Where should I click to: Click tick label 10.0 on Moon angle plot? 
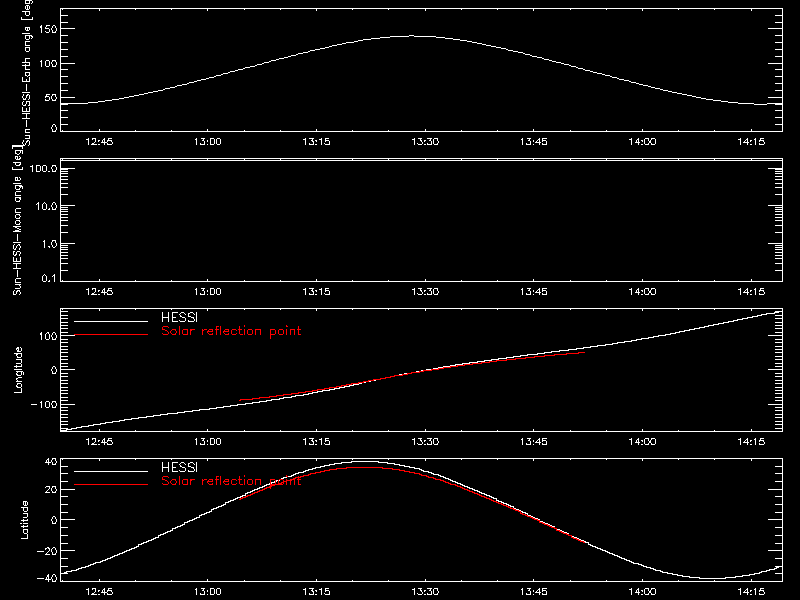(46, 207)
